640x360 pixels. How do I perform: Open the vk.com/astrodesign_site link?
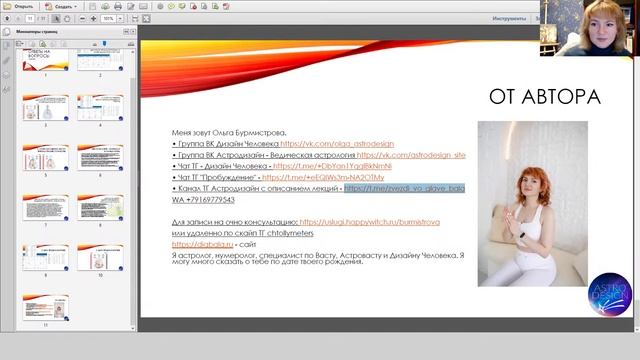tap(411, 155)
